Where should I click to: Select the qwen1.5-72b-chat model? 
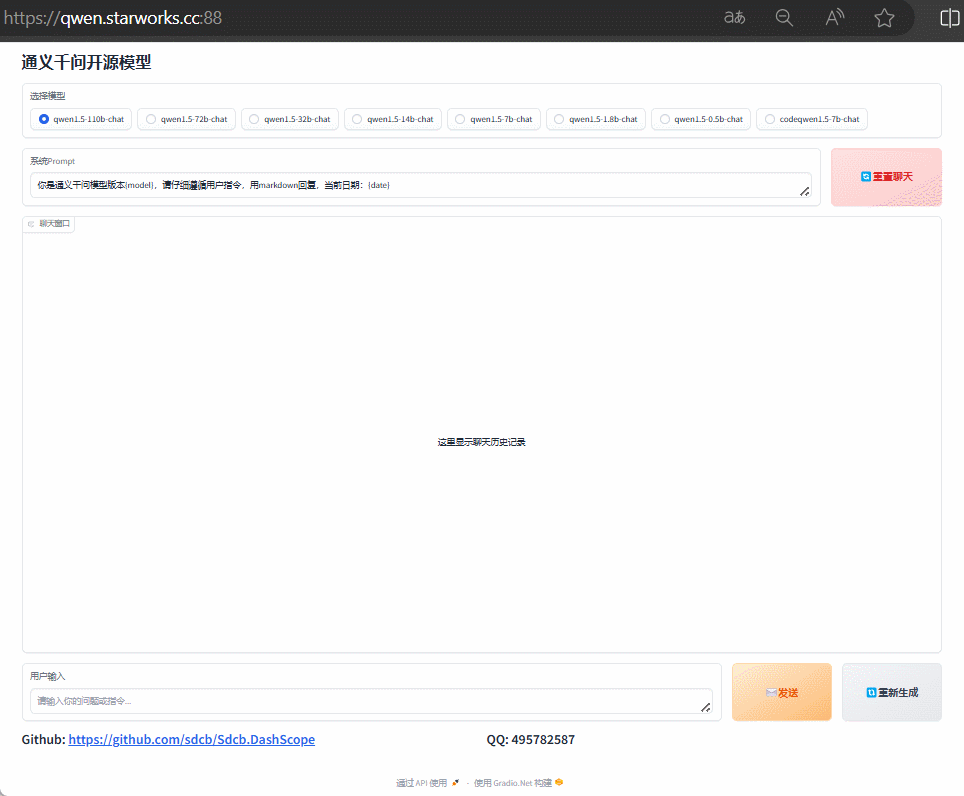(x=150, y=119)
